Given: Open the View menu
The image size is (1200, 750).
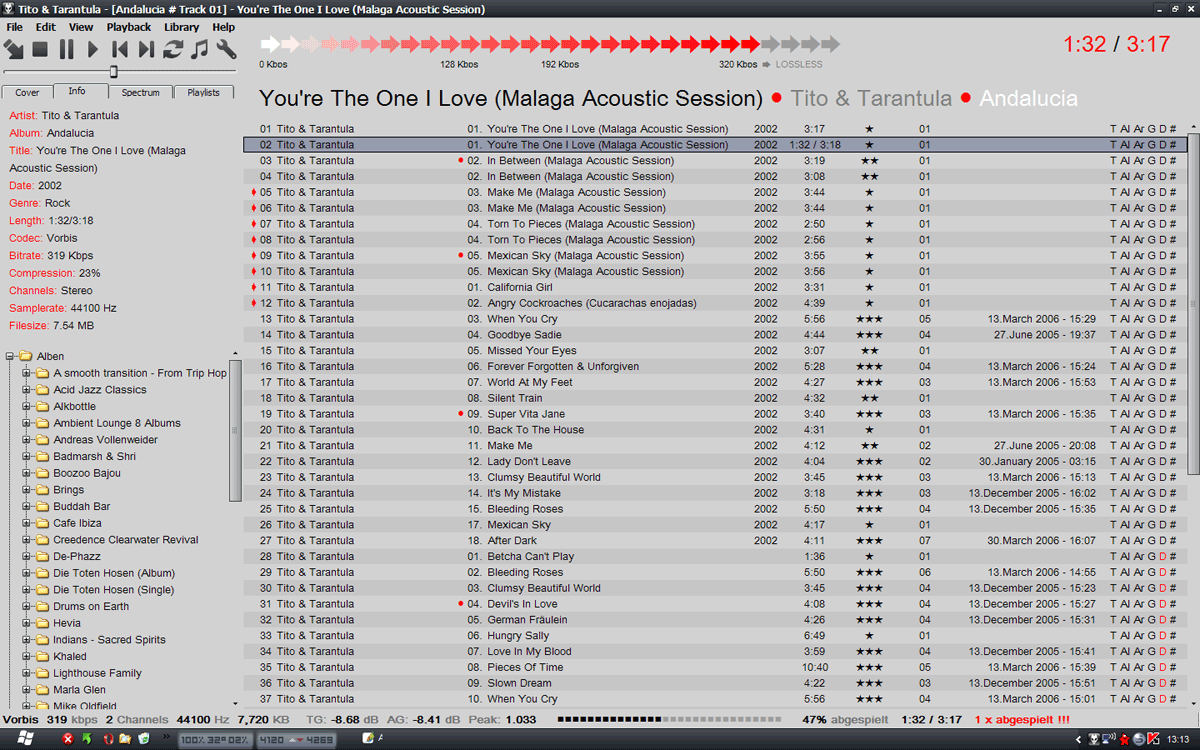Looking at the screenshot, I should pyautogui.click(x=81, y=27).
